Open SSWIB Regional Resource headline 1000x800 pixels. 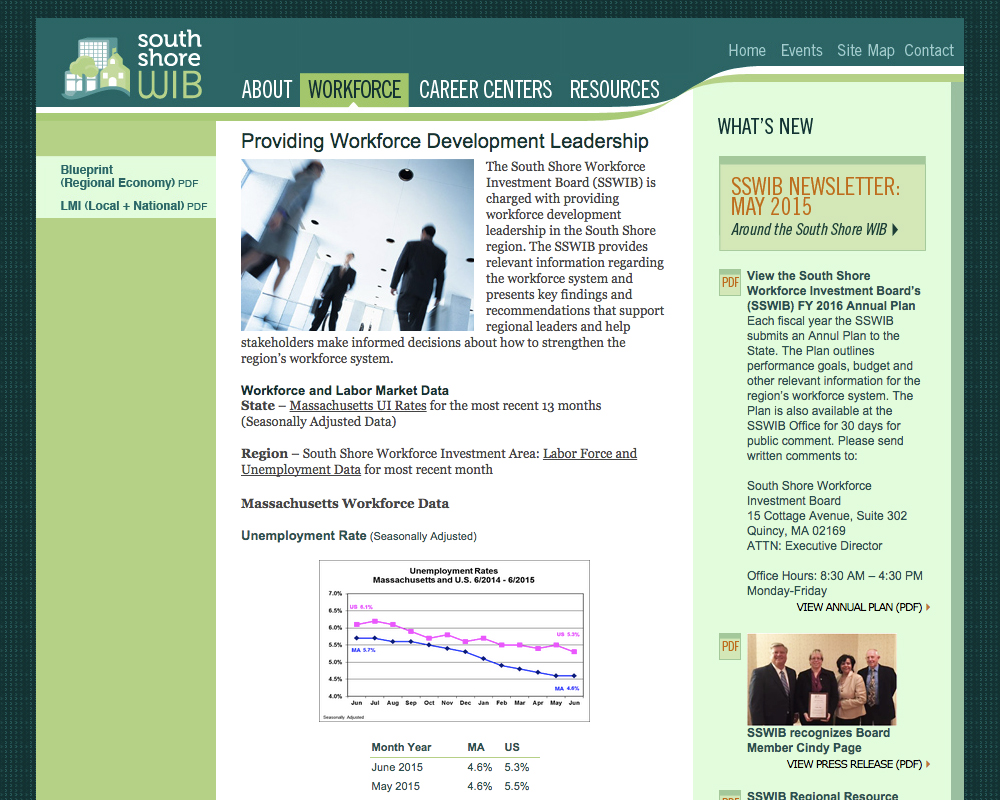click(823, 796)
